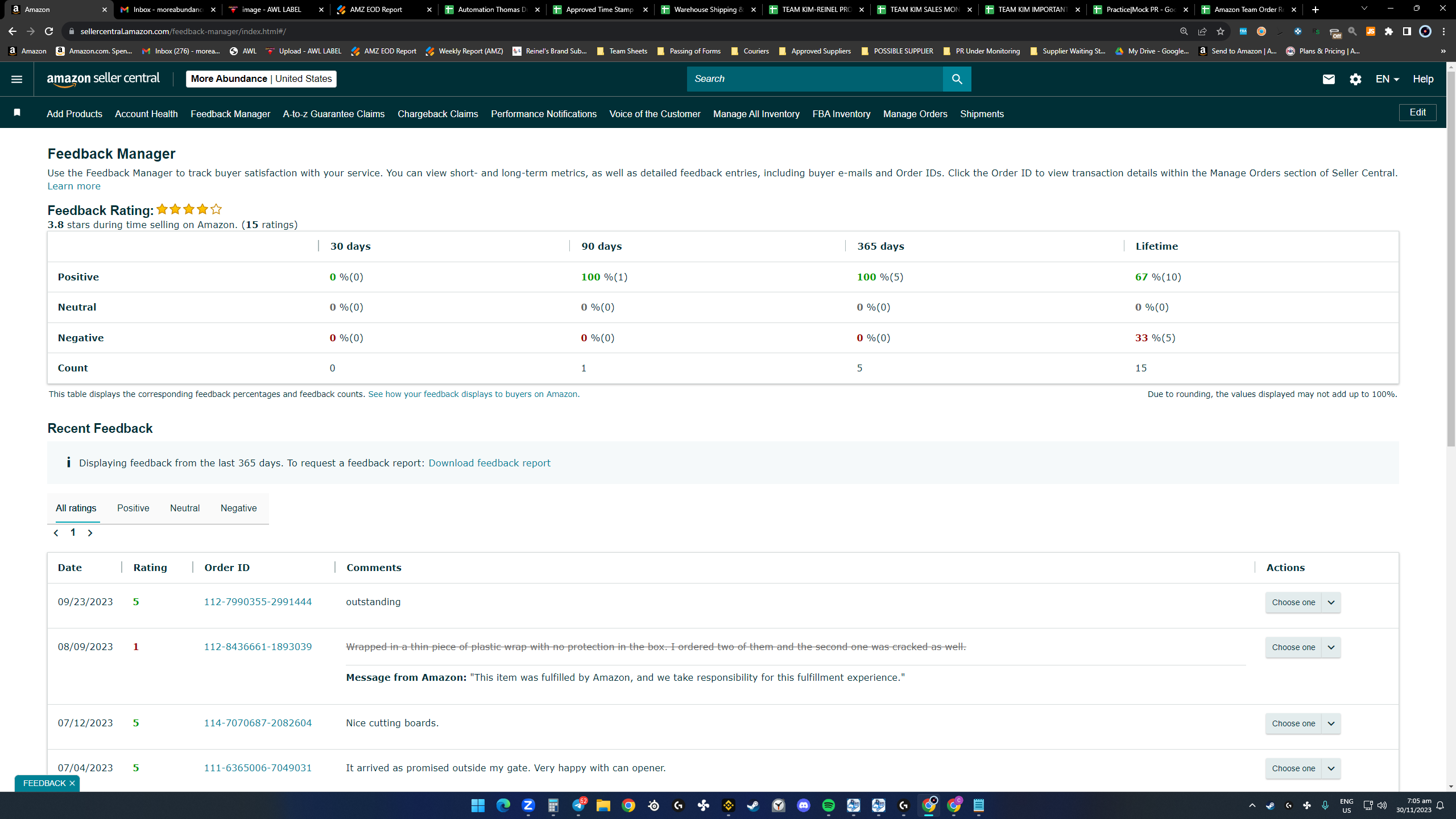Screen dimensions: 1456x819
Task: Open notifications bell in system tray
Action: pos(1440,805)
